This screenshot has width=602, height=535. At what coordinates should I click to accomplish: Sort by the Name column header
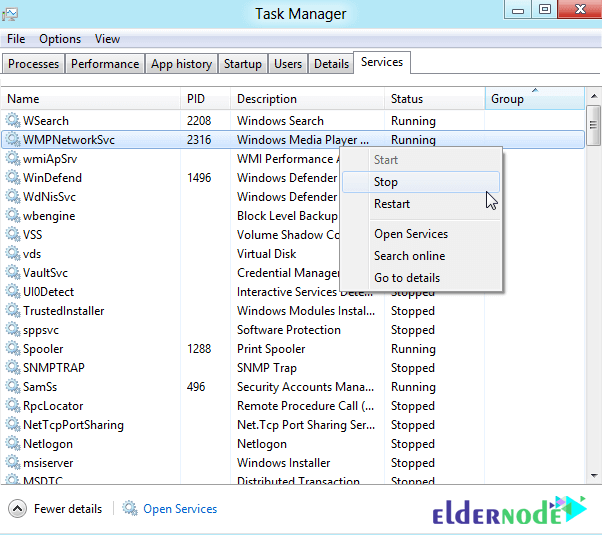tap(91, 99)
